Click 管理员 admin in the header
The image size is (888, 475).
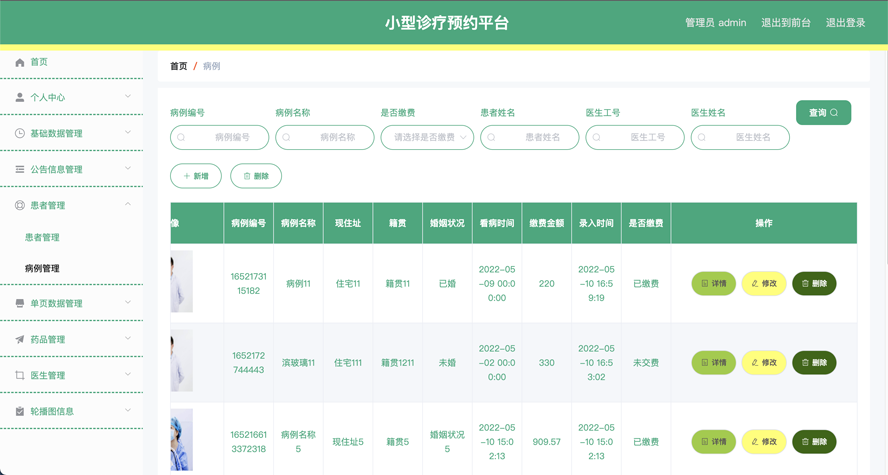point(716,23)
